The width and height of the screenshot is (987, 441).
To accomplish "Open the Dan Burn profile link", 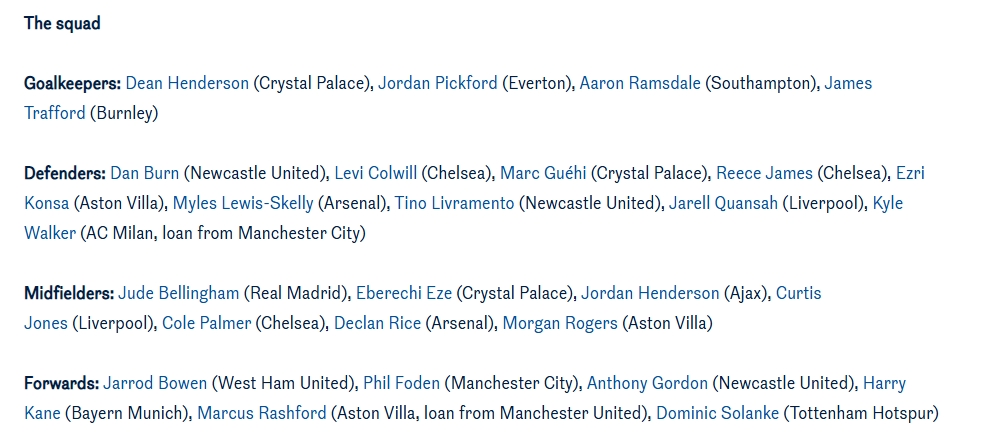I will 145,173.
